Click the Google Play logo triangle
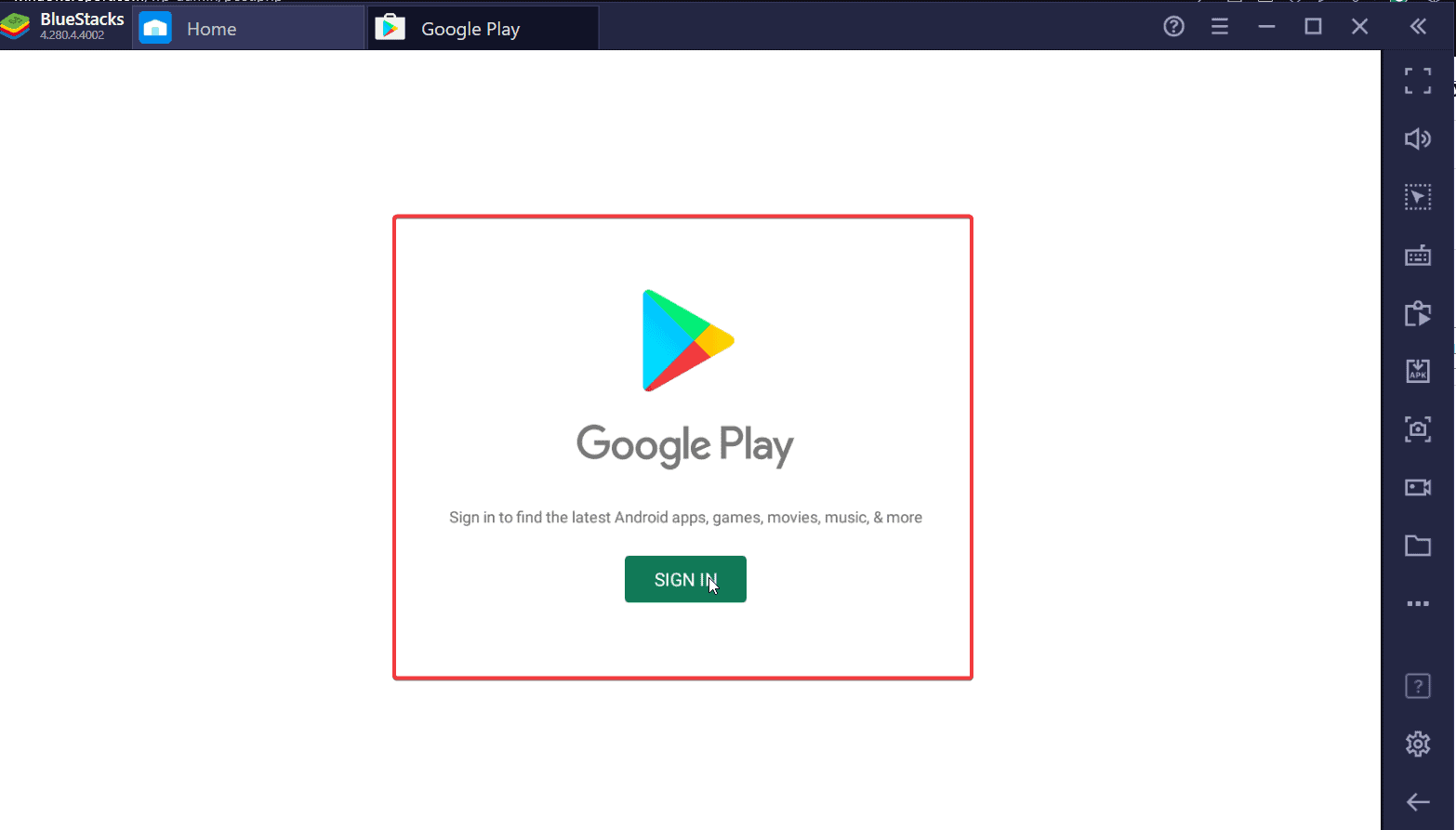1456x830 pixels. tap(688, 340)
